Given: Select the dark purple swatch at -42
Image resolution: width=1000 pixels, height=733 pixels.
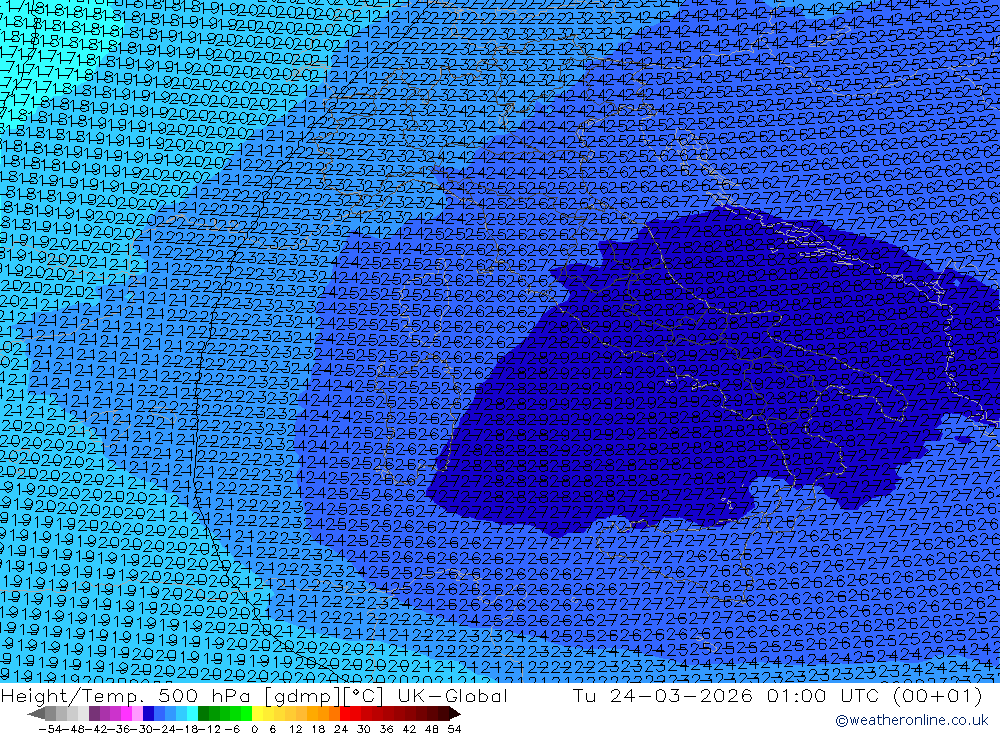Looking at the screenshot, I should pos(94,713).
